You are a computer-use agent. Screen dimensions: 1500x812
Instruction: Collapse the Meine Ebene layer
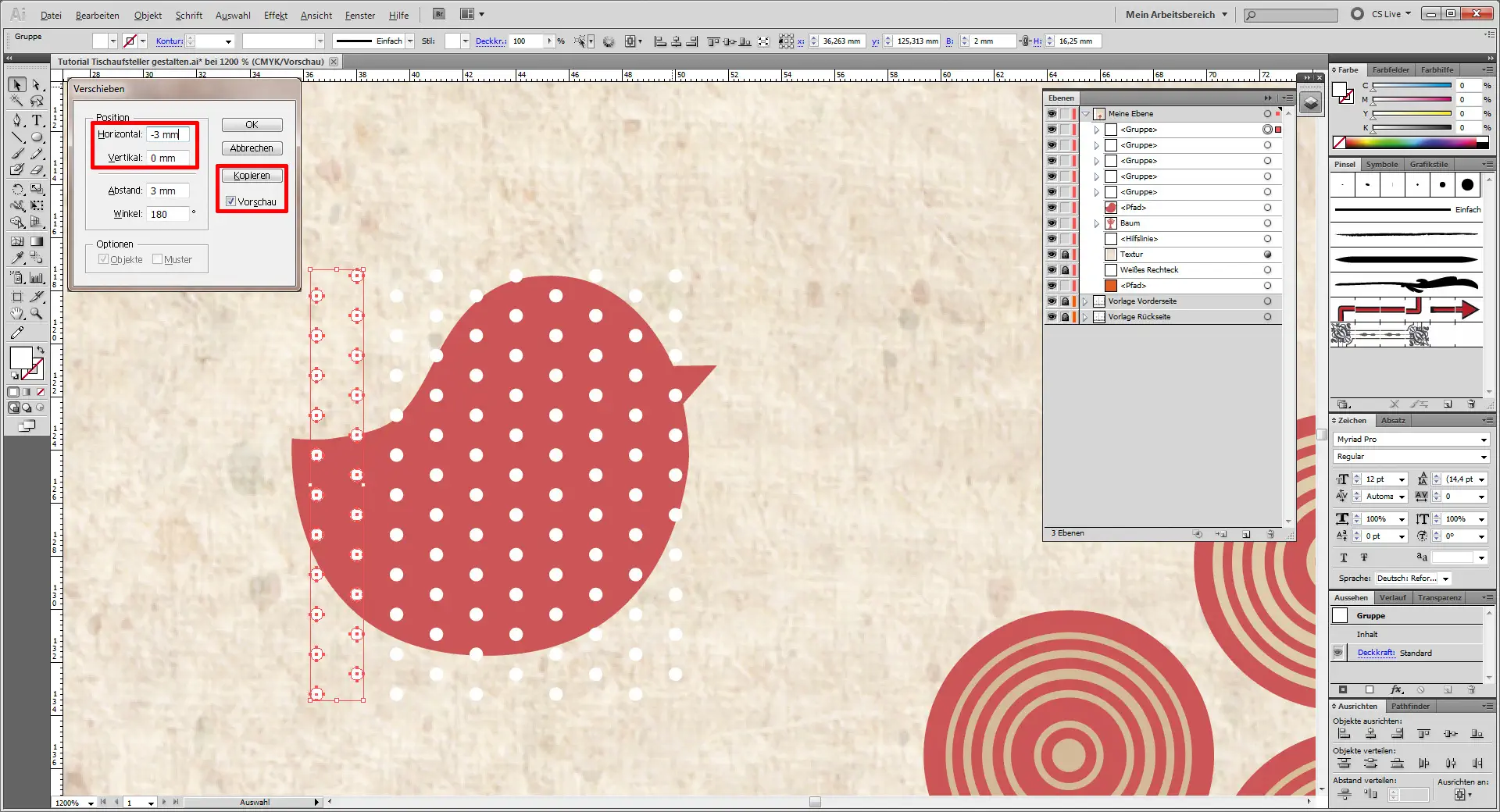click(x=1086, y=114)
